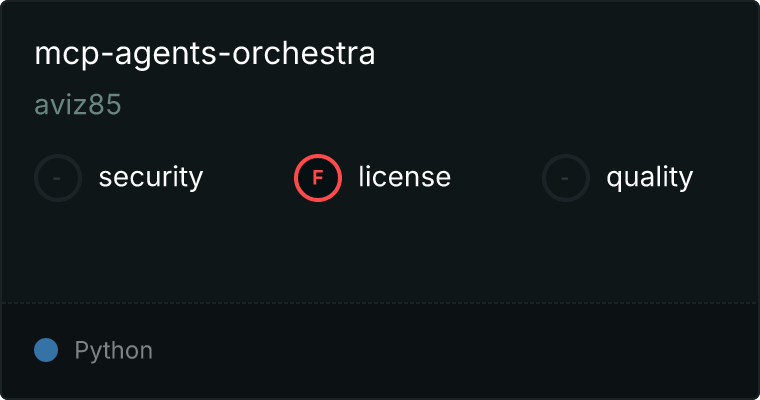Open the aviz85 author profile
Image resolution: width=760 pixels, height=400 pixels.
pos(78,105)
